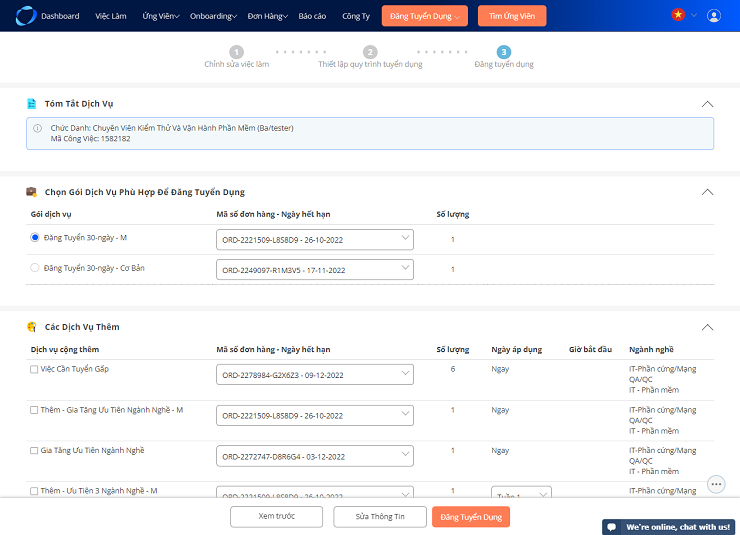Image resolution: width=740 pixels, height=535 pixels.
Task: Go to step 1 Chỉnh sửa việc làm
Action: click(x=236, y=52)
